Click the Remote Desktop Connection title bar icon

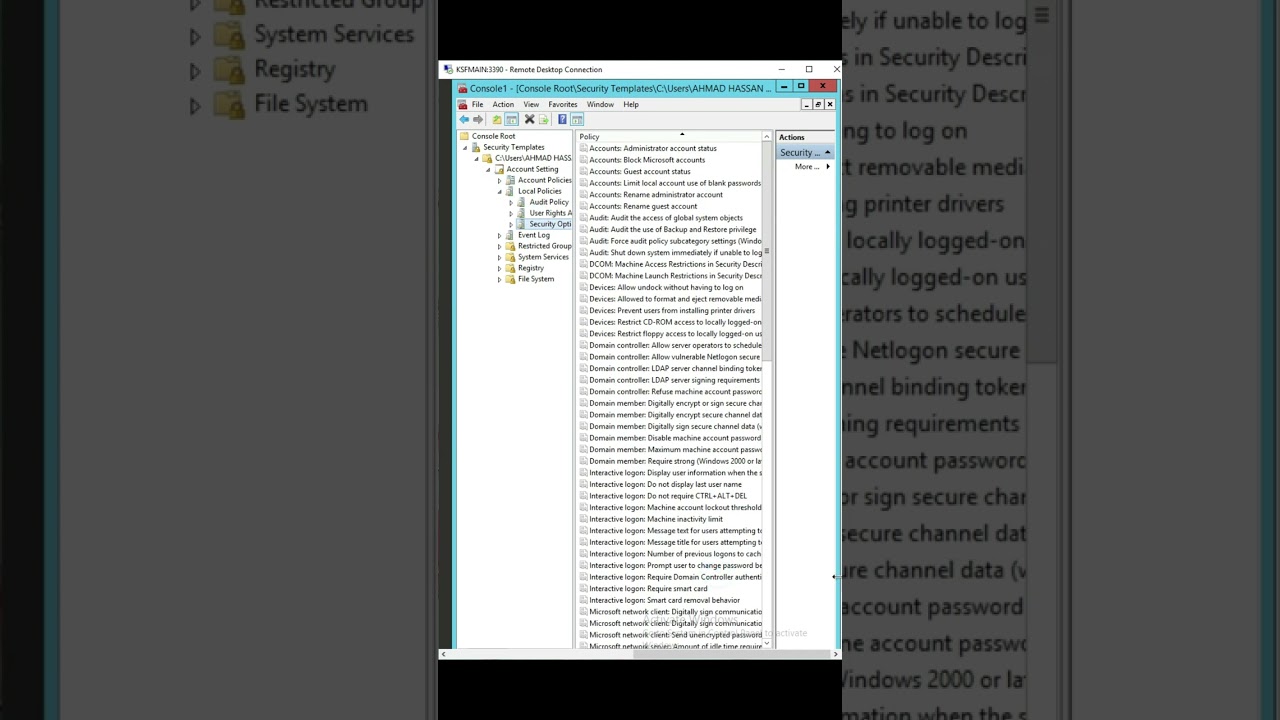click(448, 69)
